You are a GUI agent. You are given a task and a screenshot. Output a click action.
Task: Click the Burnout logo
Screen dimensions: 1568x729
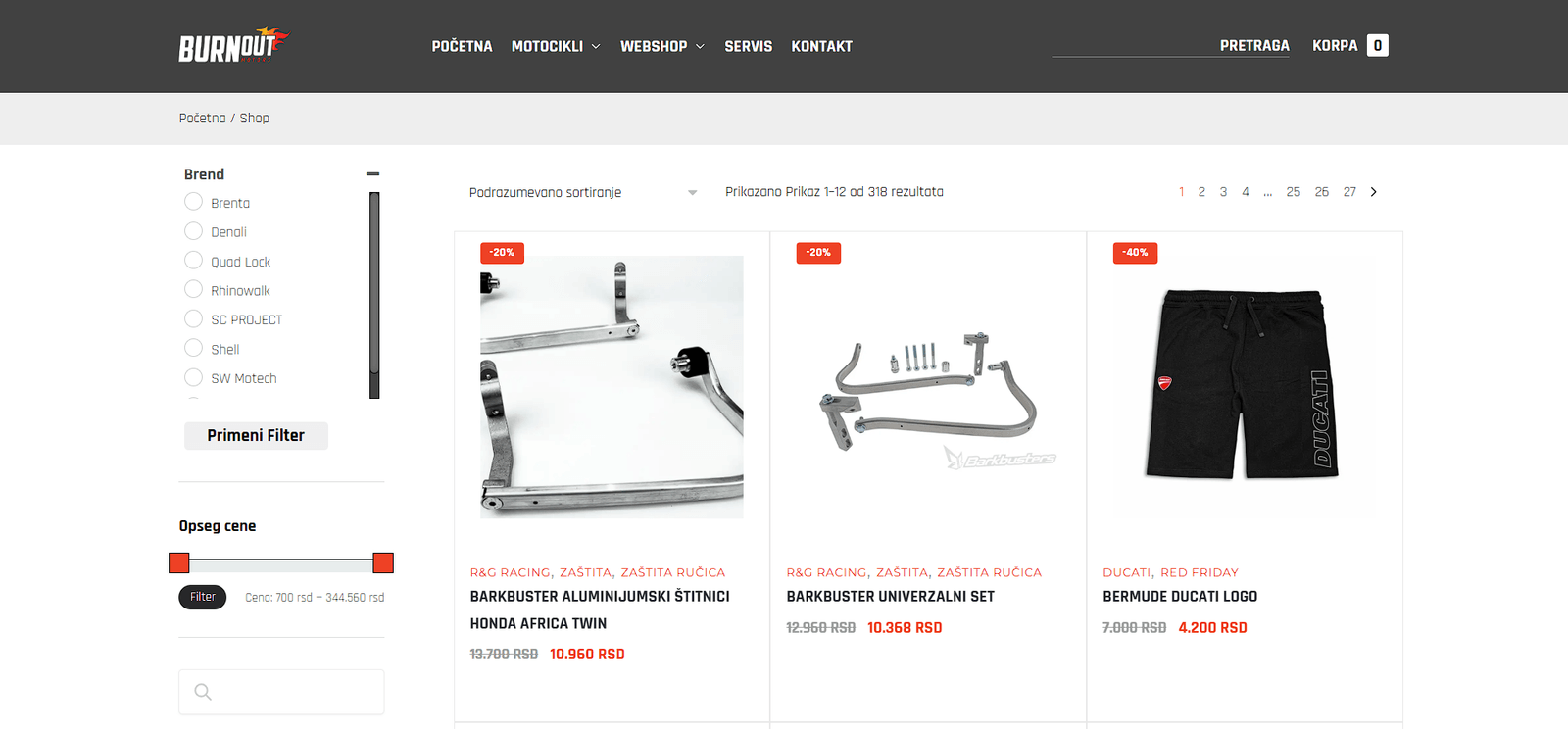[x=233, y=45]
